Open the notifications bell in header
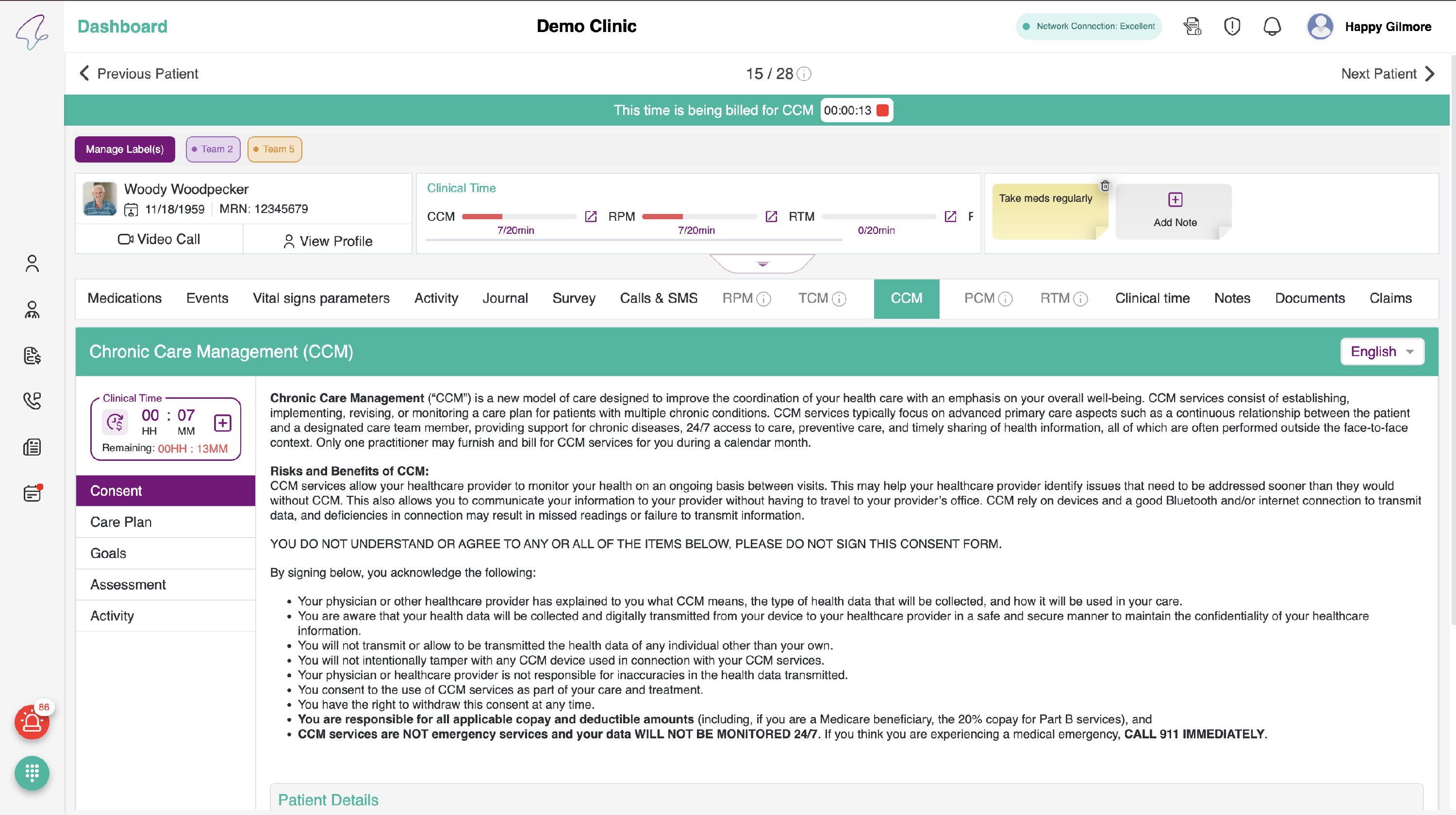Viewport: 1456px width, 815px height. (x=1272, y=27)
